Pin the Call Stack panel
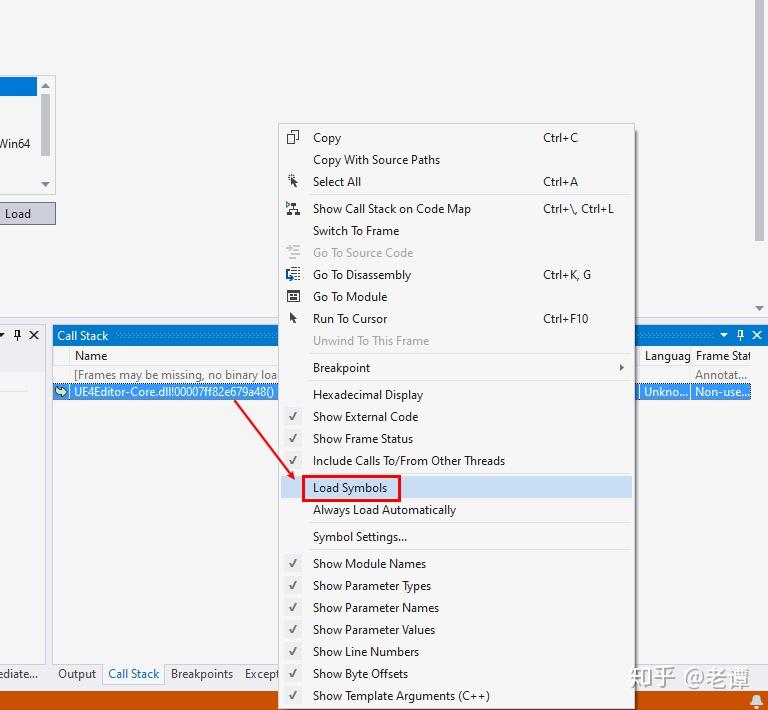This screenshot has width=768, height=710. click(740, 335)
